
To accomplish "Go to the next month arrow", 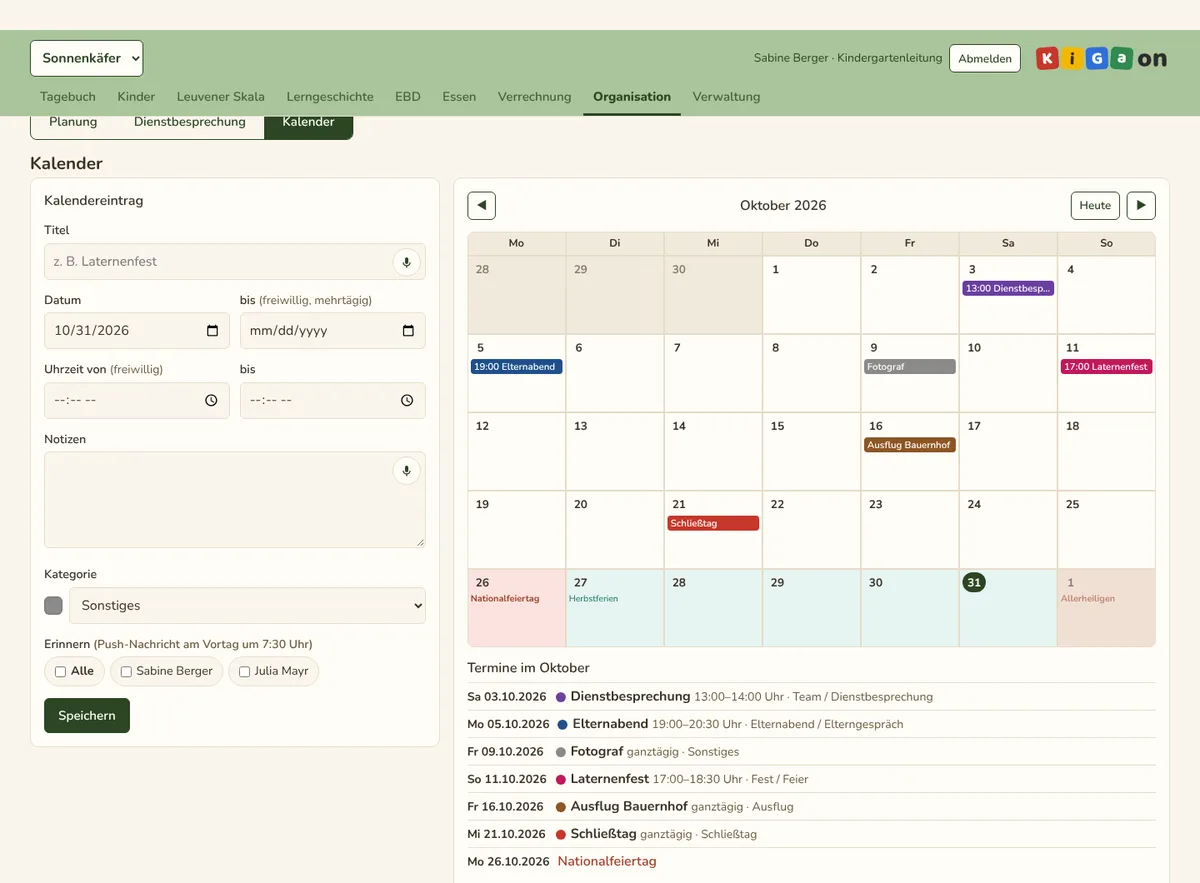I will point(1141,206).
